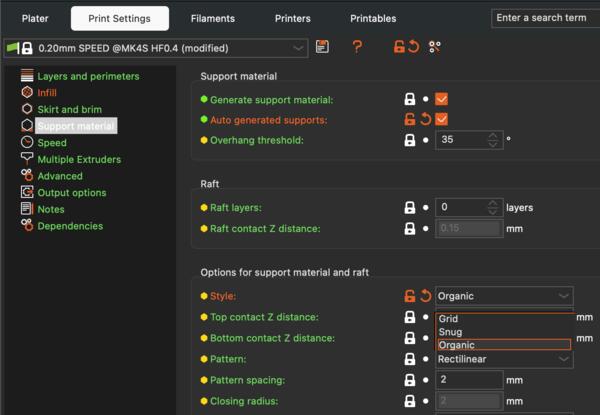Open the Notes page
This screenshot has width=600, height=415.
point(51,209)
